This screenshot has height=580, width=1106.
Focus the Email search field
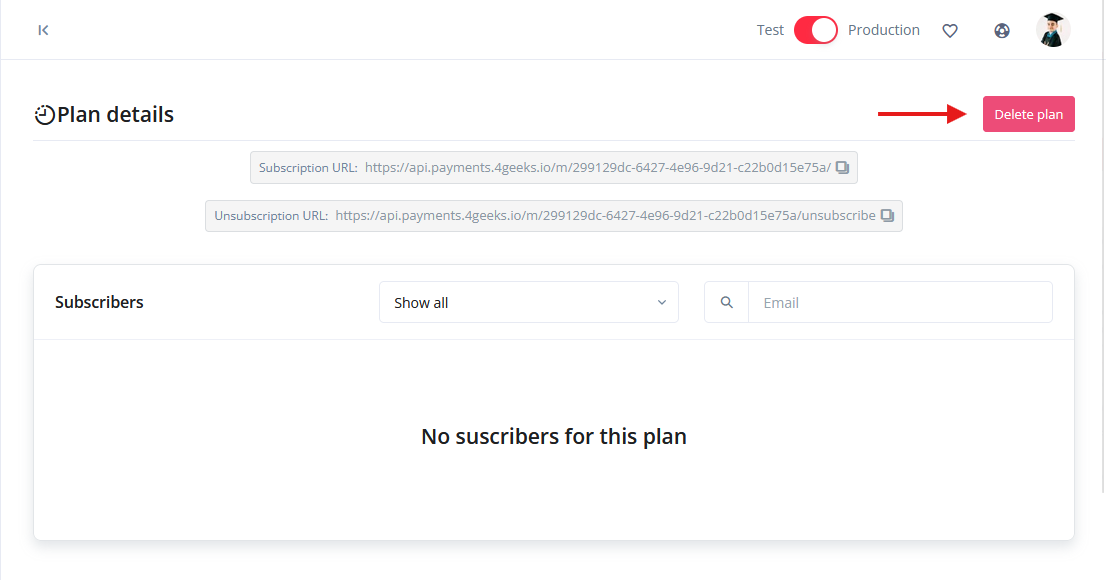[900, 302]
